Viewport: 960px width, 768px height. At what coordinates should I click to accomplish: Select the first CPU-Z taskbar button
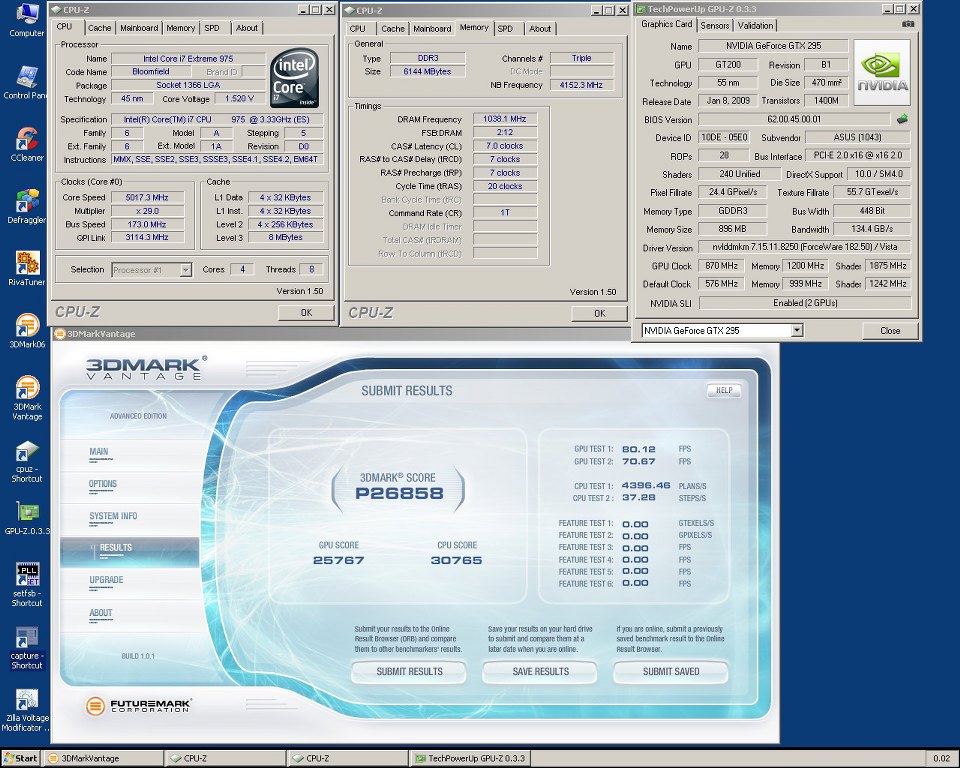click(x=226, y=758)
